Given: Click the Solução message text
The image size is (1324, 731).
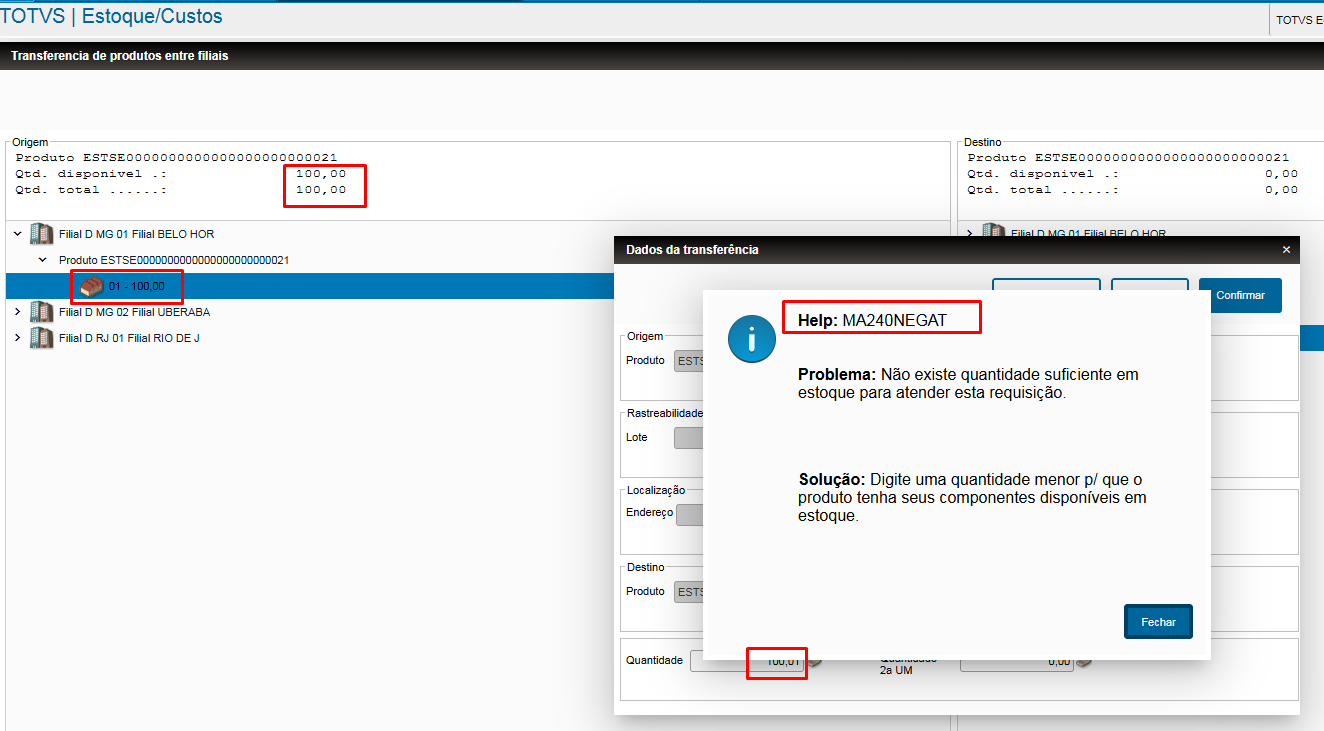Looking at the screenshot, I should [x=972, y=497].
